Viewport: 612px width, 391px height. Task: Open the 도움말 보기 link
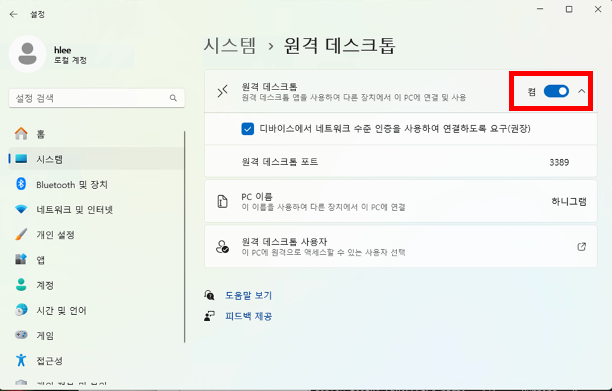coord(249,295)
